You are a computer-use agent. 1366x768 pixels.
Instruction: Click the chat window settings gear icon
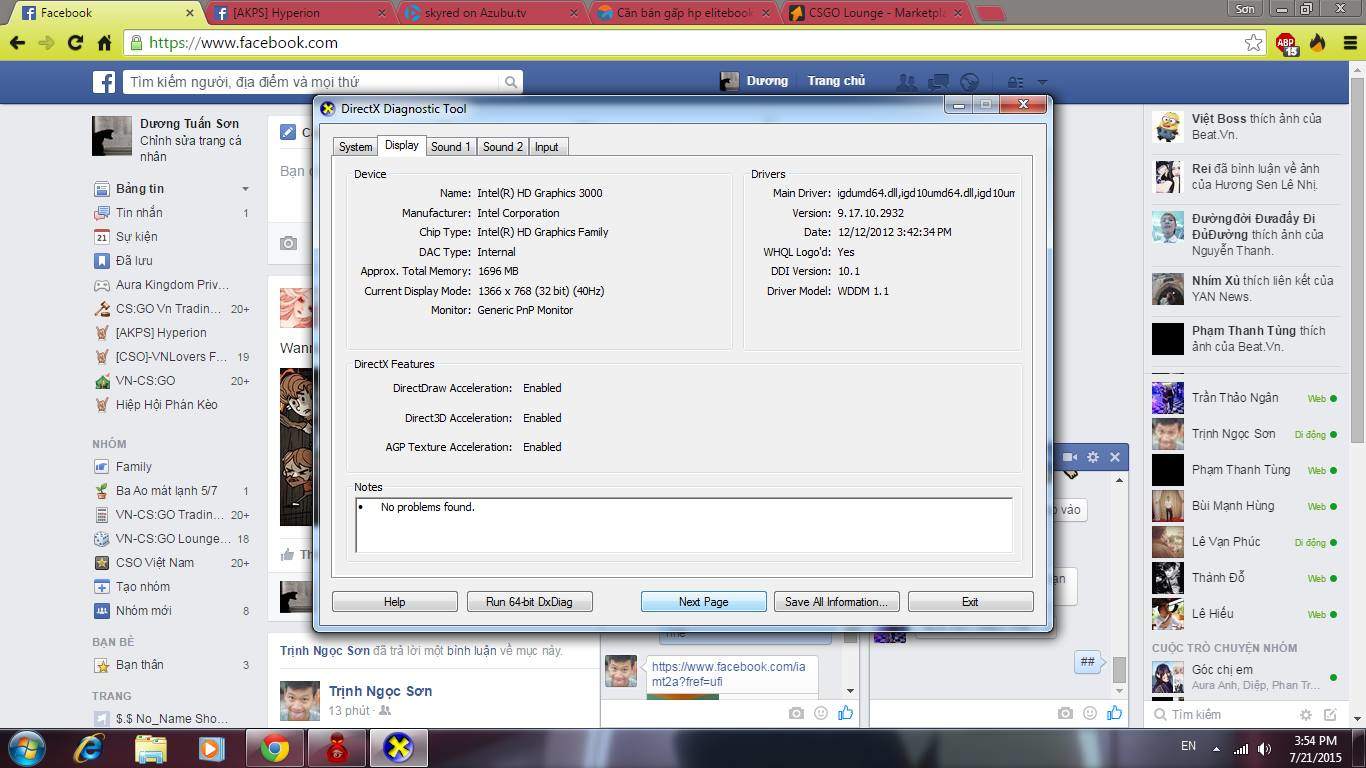[1093, 457]
